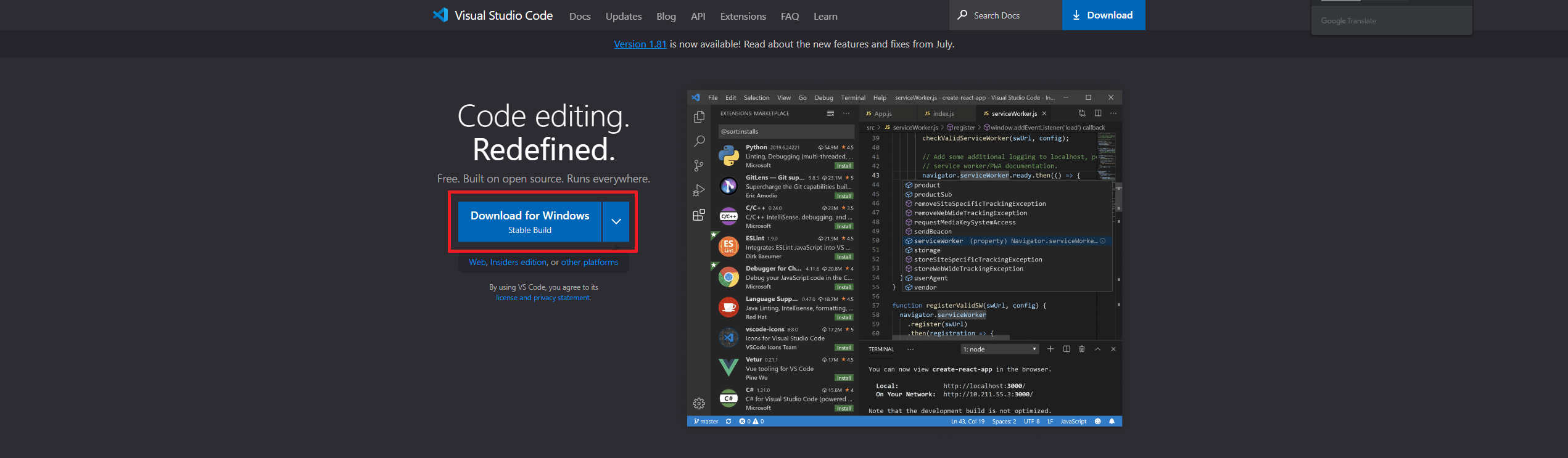The image size is (1568, 458).
Task: Click the terminal panel ellipsis menu
Action: point(910,349)
